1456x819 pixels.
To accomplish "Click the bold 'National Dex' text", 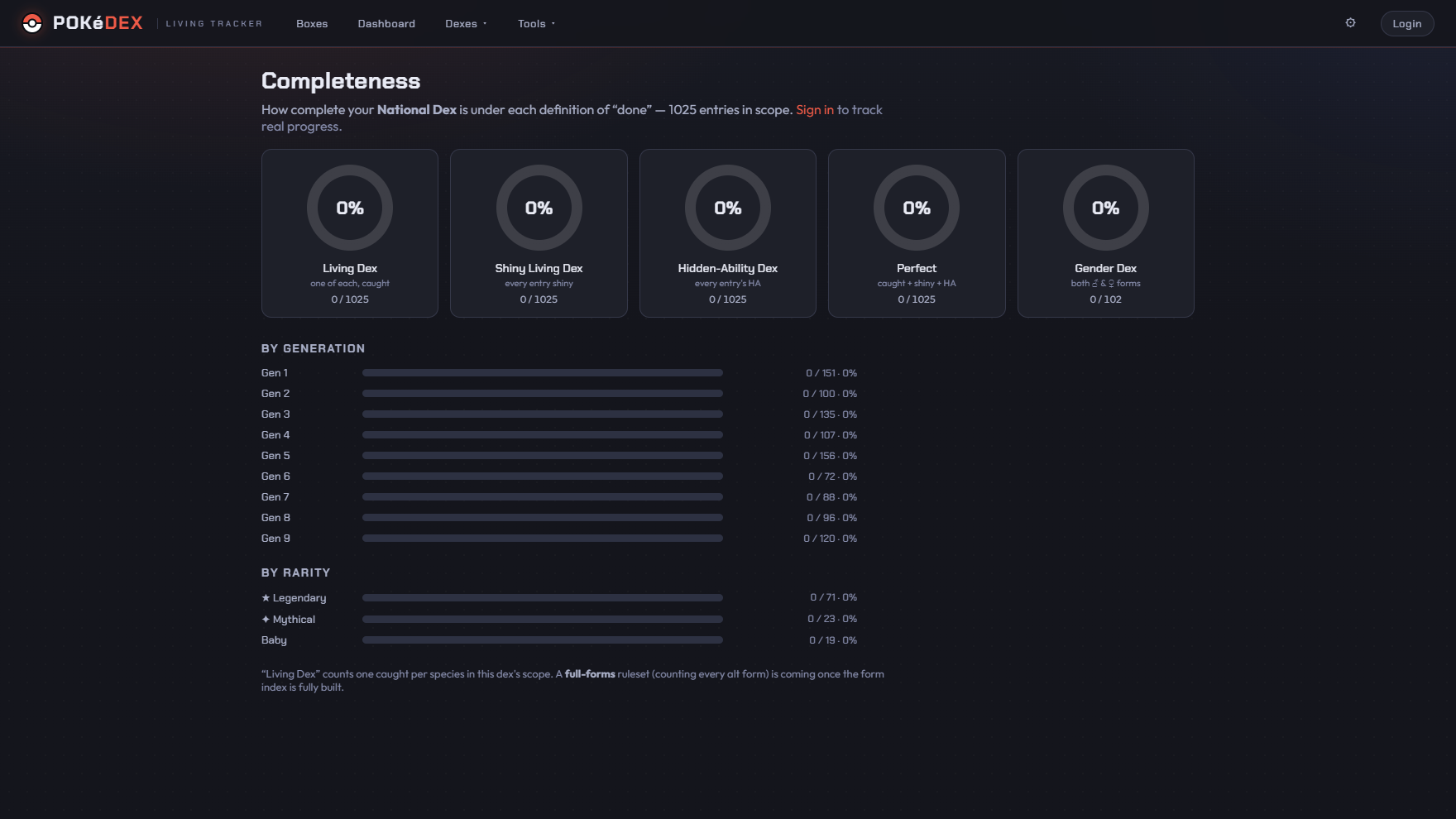I will [x=417, y=110].
